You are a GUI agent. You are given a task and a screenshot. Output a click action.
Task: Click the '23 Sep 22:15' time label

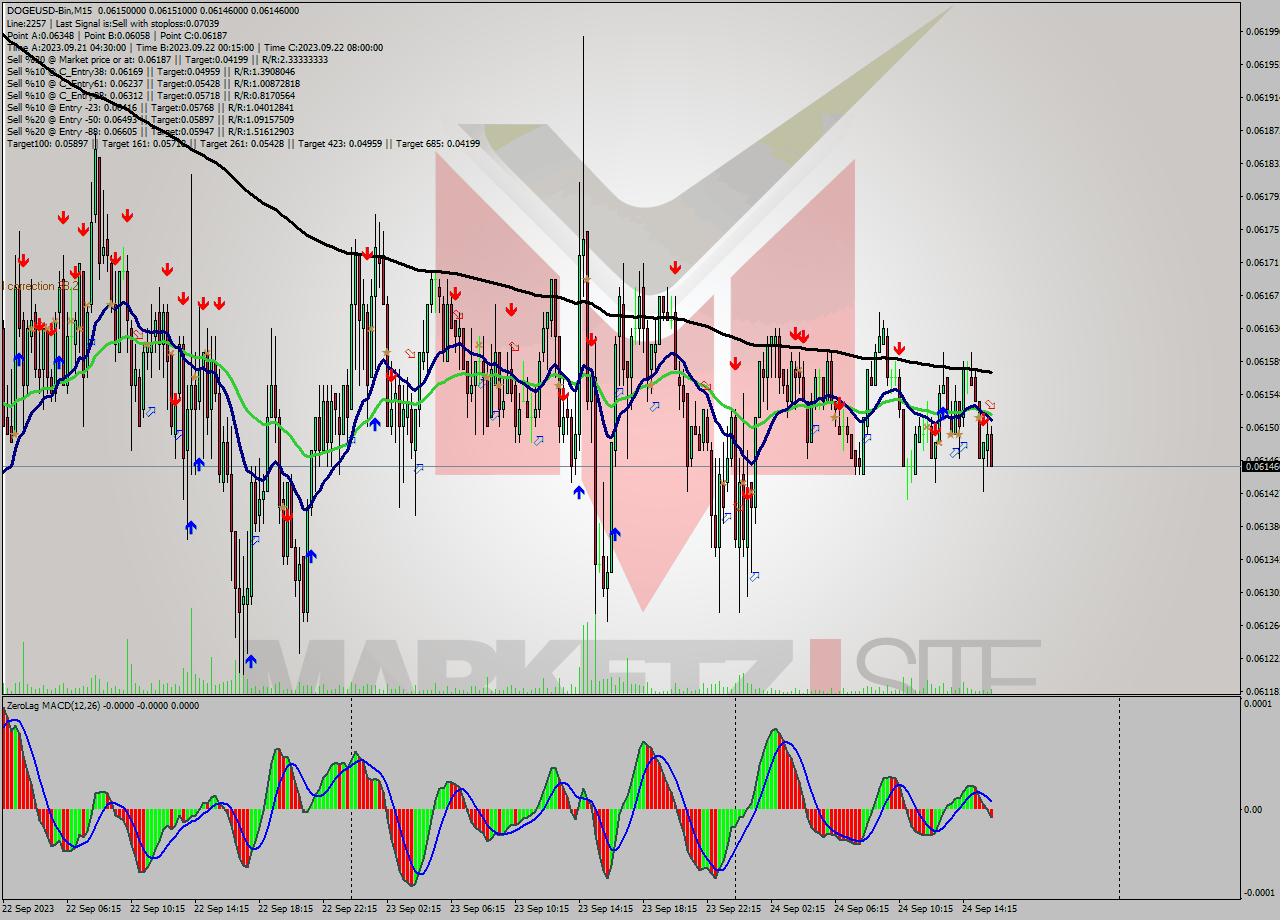(733, 909)
